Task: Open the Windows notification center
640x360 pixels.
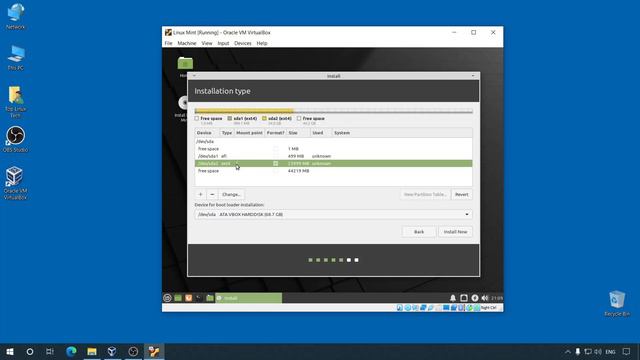Action: 627,351
